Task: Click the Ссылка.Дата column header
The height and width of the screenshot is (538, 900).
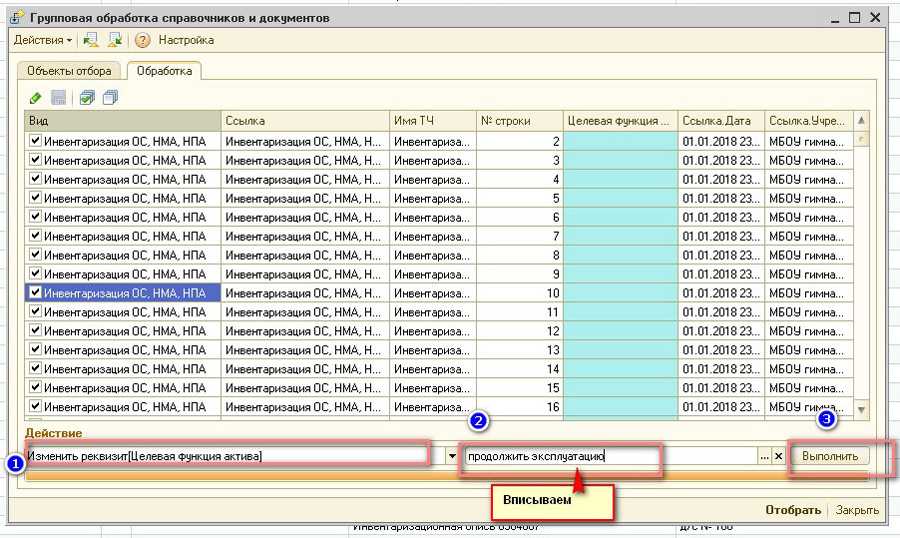Action: pyautogui.click(x=721, y=121)
